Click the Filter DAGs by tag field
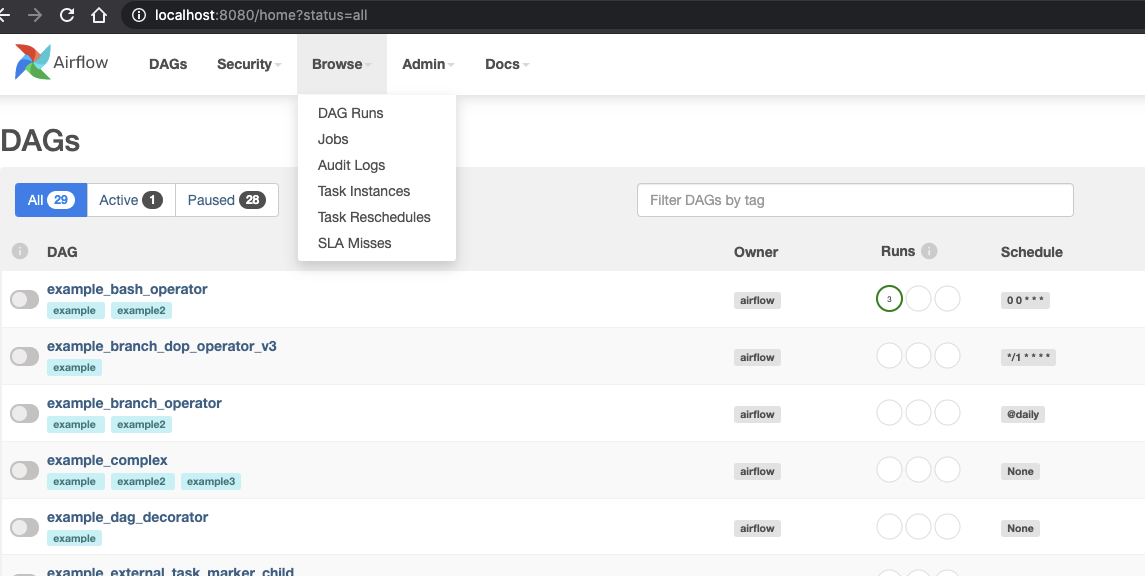 pyautogui.click(x=855, y=200)
